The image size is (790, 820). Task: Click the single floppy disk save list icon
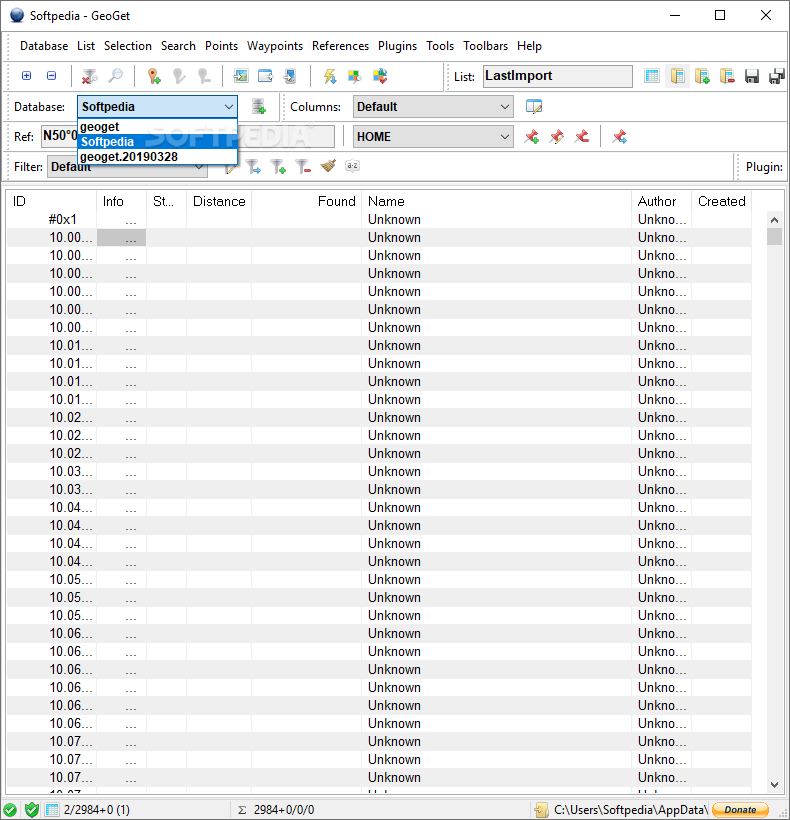(752, 76)
